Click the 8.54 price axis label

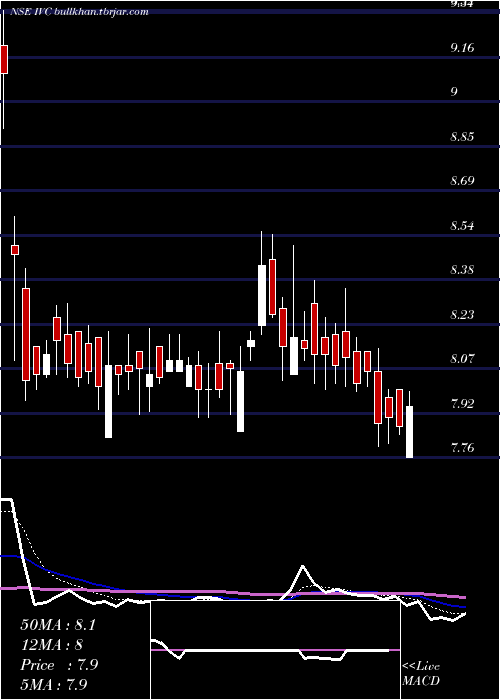(462, 225)
